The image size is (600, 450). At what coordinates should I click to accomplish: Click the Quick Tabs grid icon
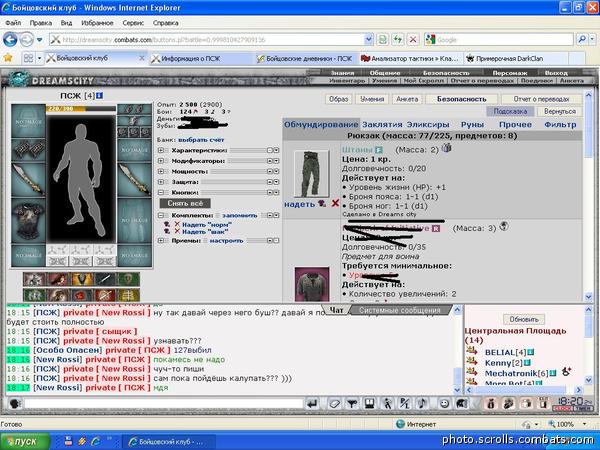(28, 58)
